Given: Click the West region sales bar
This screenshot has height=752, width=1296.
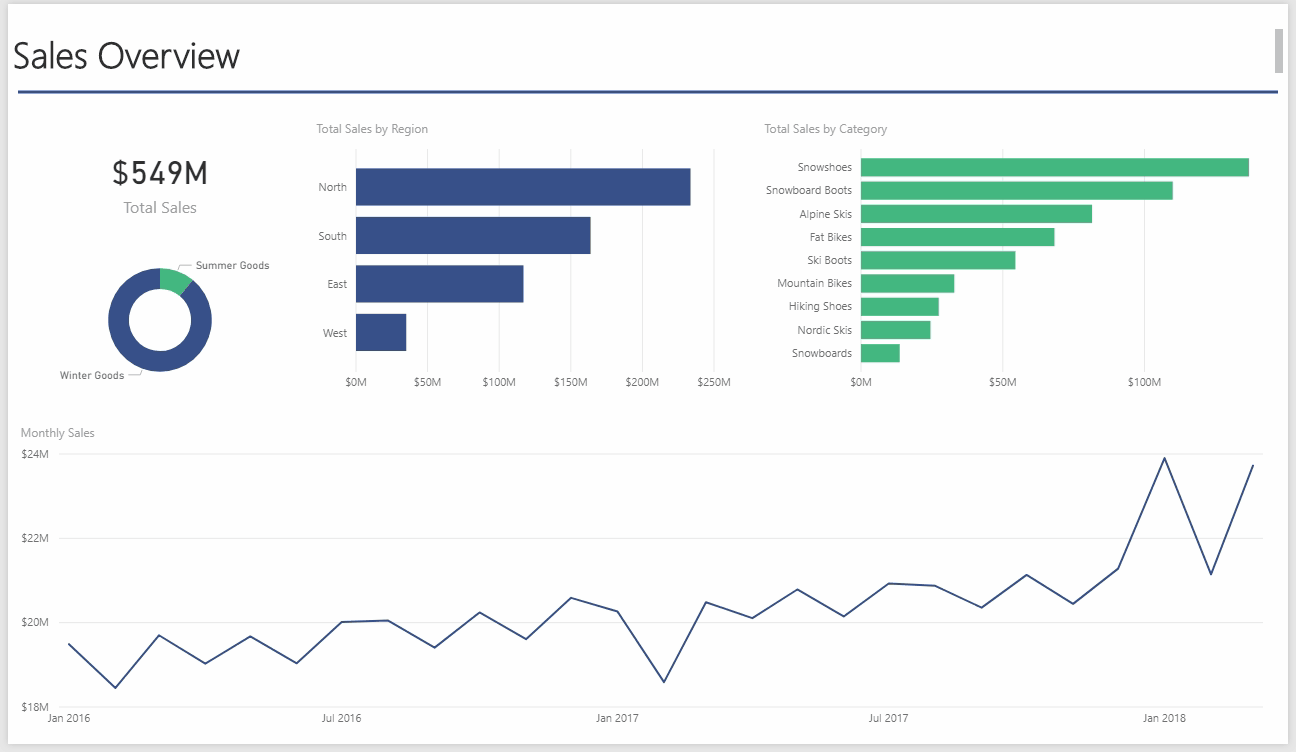Looking at the screenshot, I should tap(380, 332).
